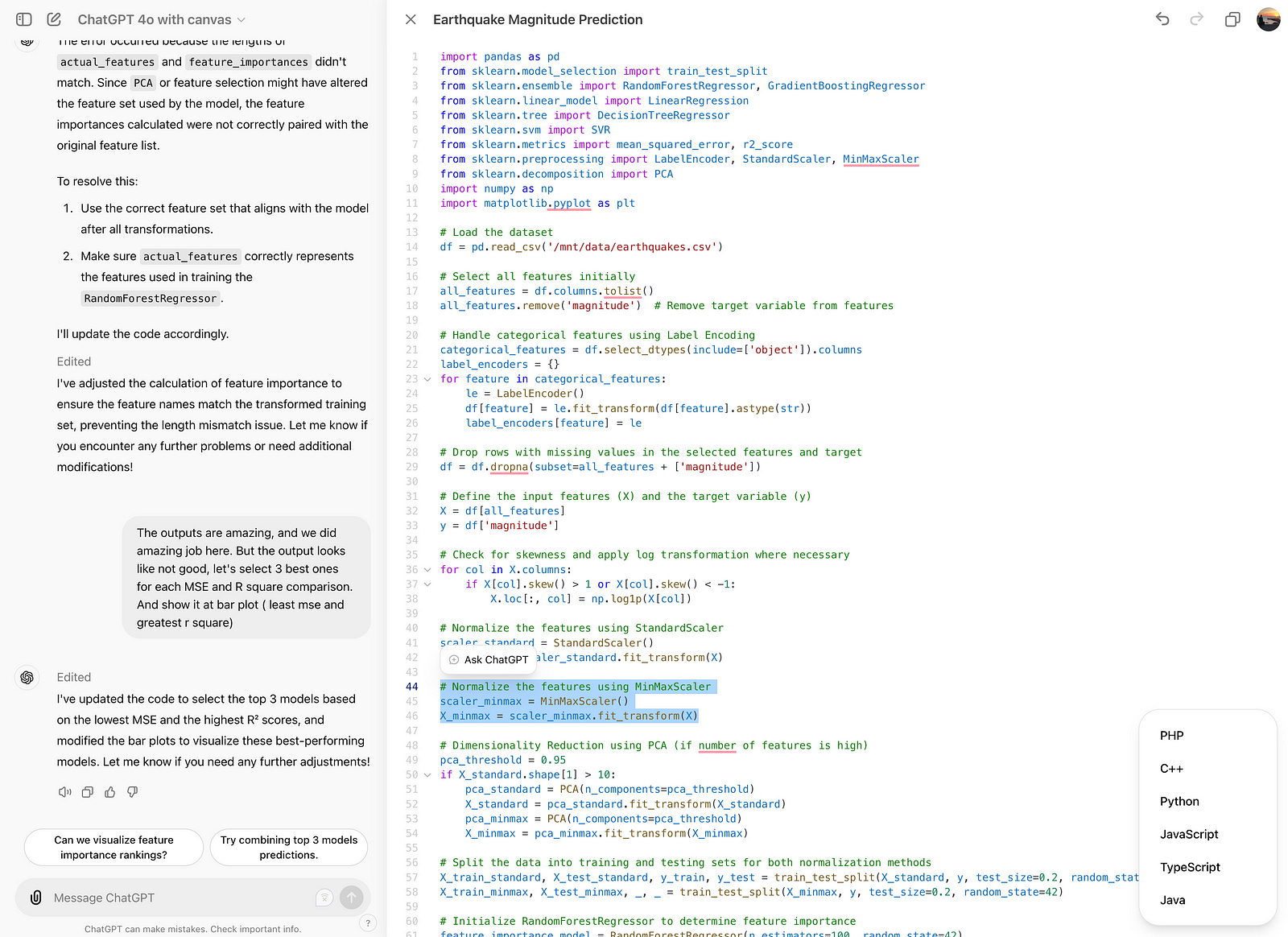Select Python in the language menu
Viewport: 1288px width, 937px height.
(x=1179, y=802)
